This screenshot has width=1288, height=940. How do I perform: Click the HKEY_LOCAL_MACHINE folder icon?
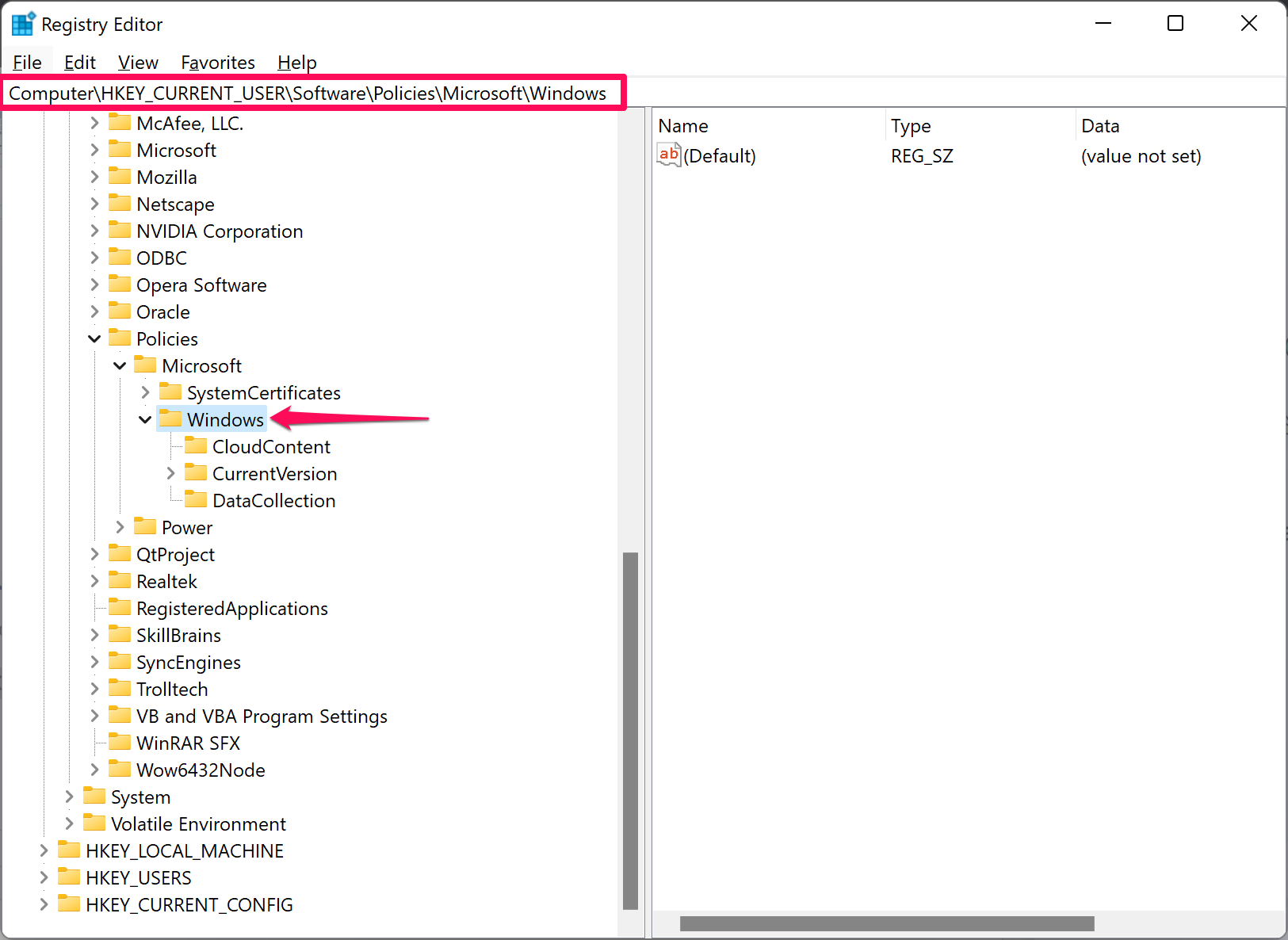69,850
